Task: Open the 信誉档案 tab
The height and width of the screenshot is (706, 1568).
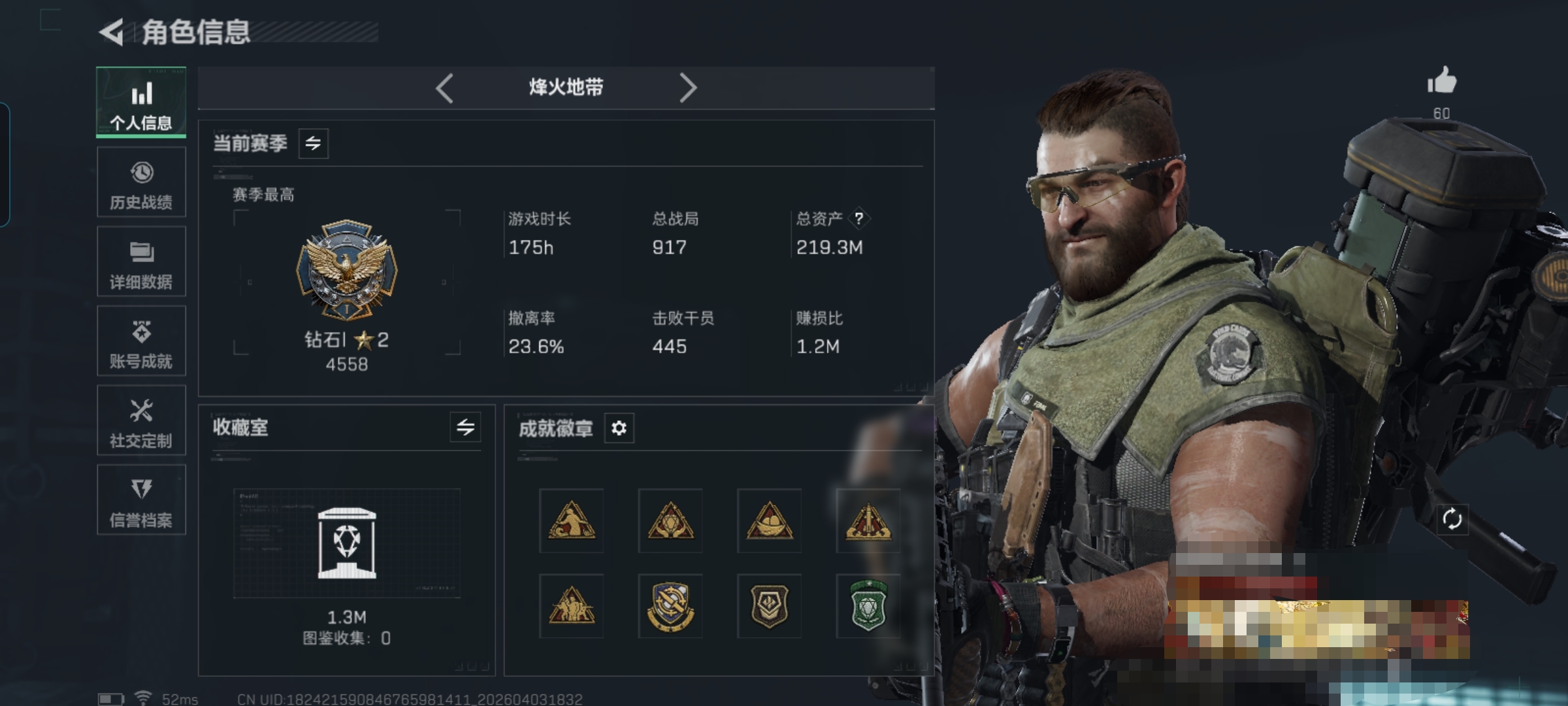Action: pos(142,499)
